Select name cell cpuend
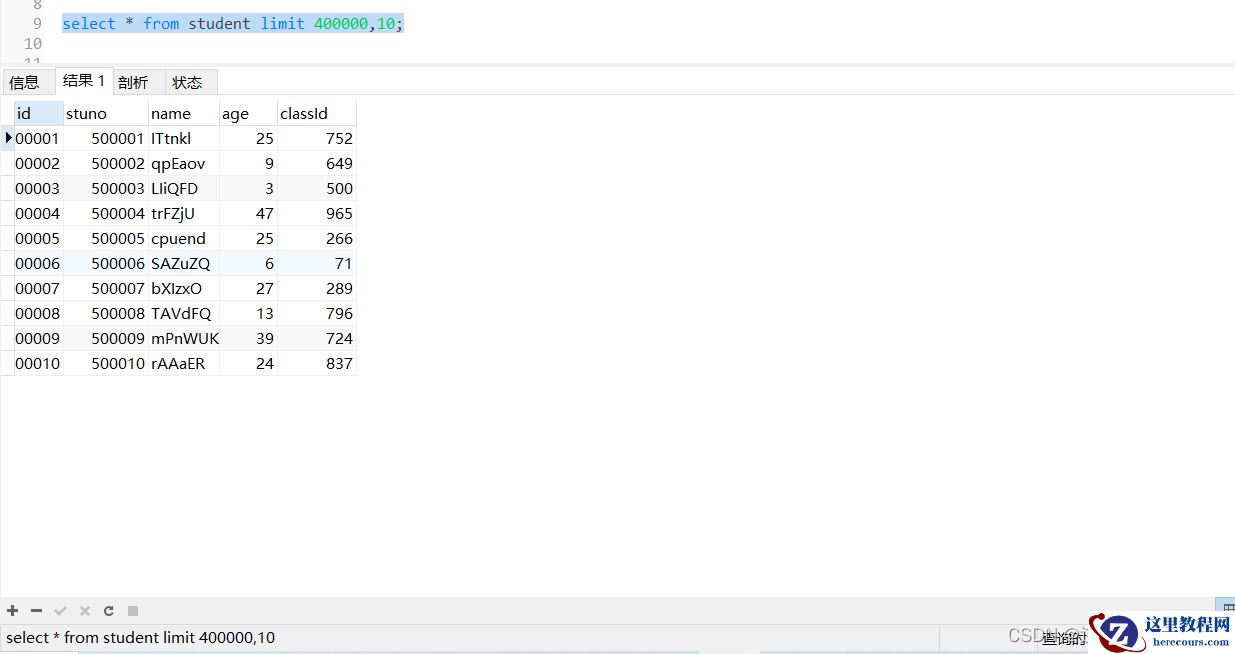1235x654 pixels. [184, 238]
